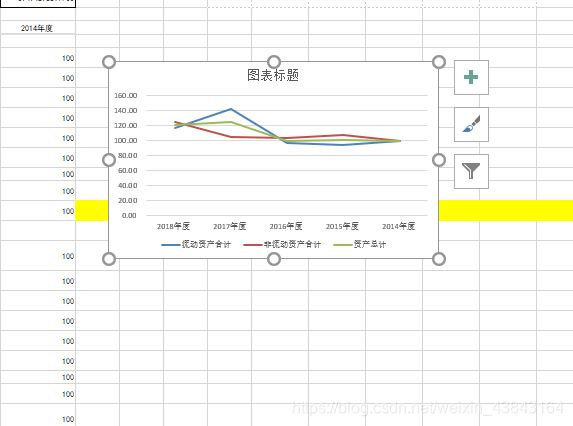Select the 2016年度 axis label
Screen dimensions: 573x426
(x=286, y=227)
